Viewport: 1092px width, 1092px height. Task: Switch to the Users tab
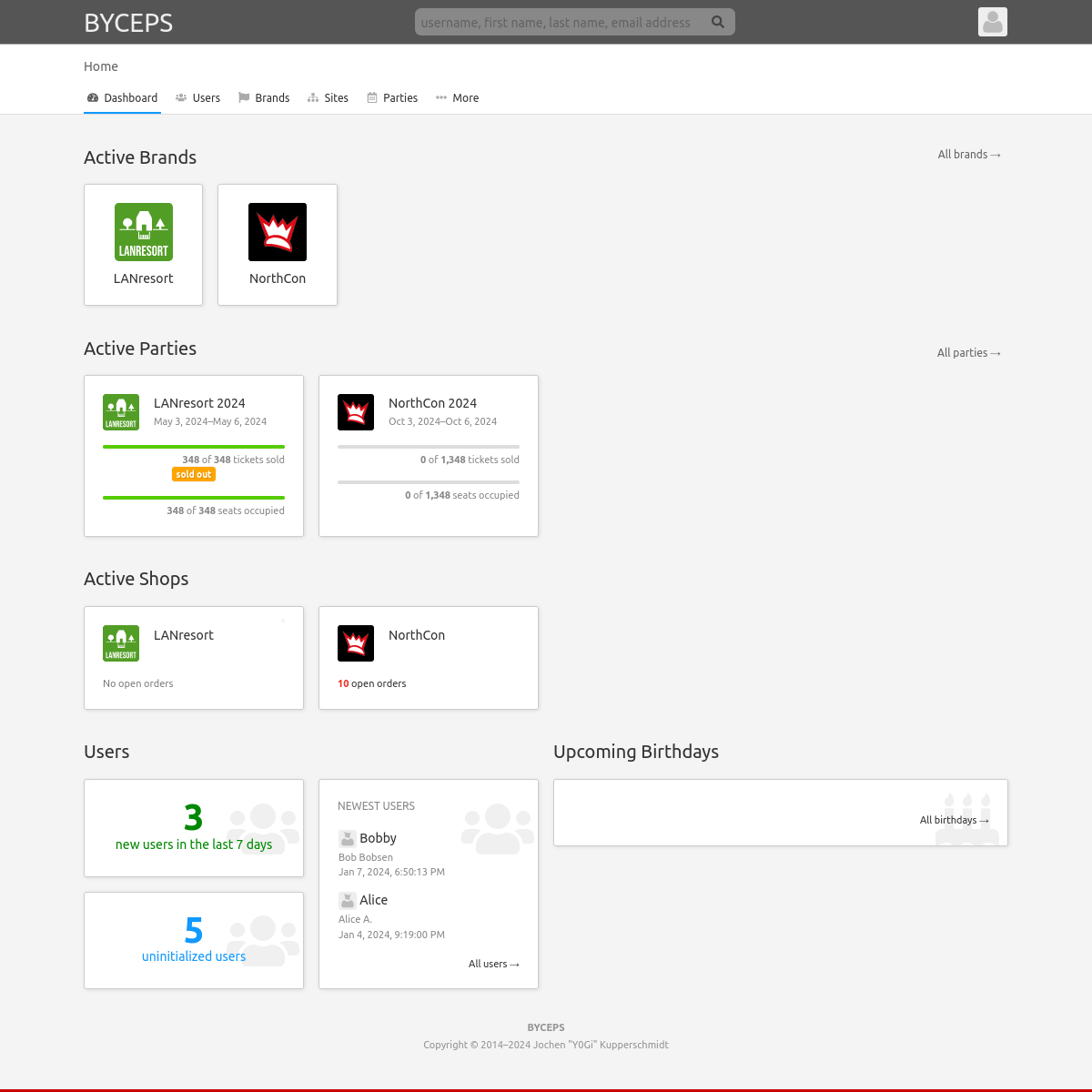(197, 98)
